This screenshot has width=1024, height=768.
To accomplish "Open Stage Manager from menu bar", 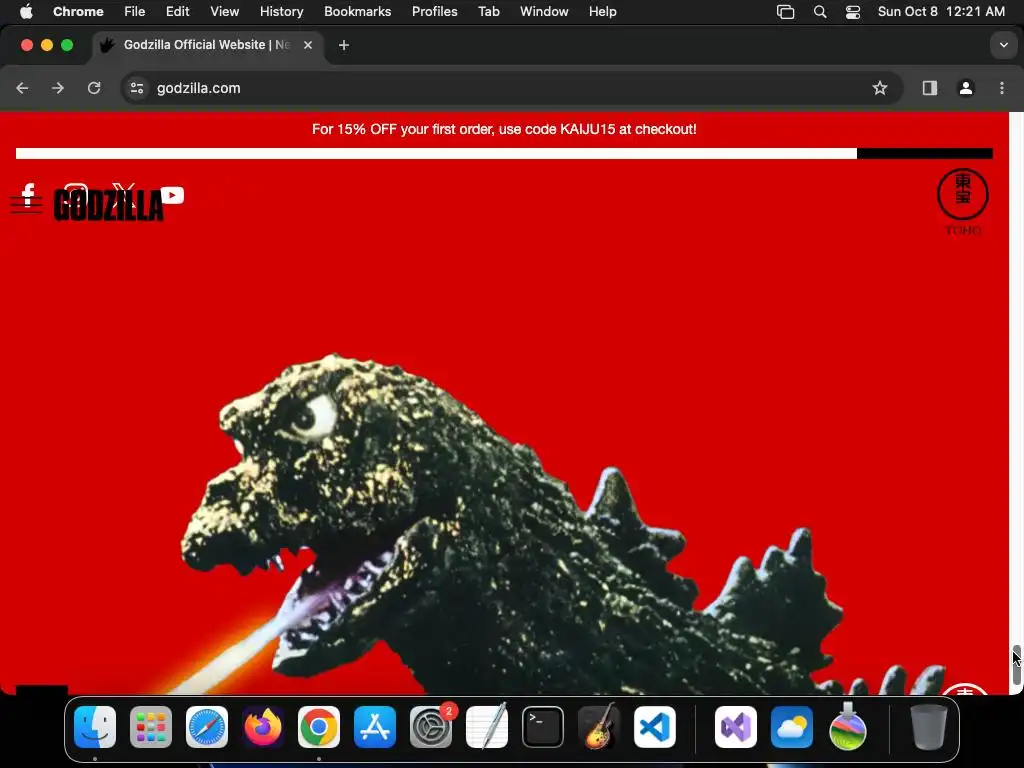I will [x=786, y=12].
